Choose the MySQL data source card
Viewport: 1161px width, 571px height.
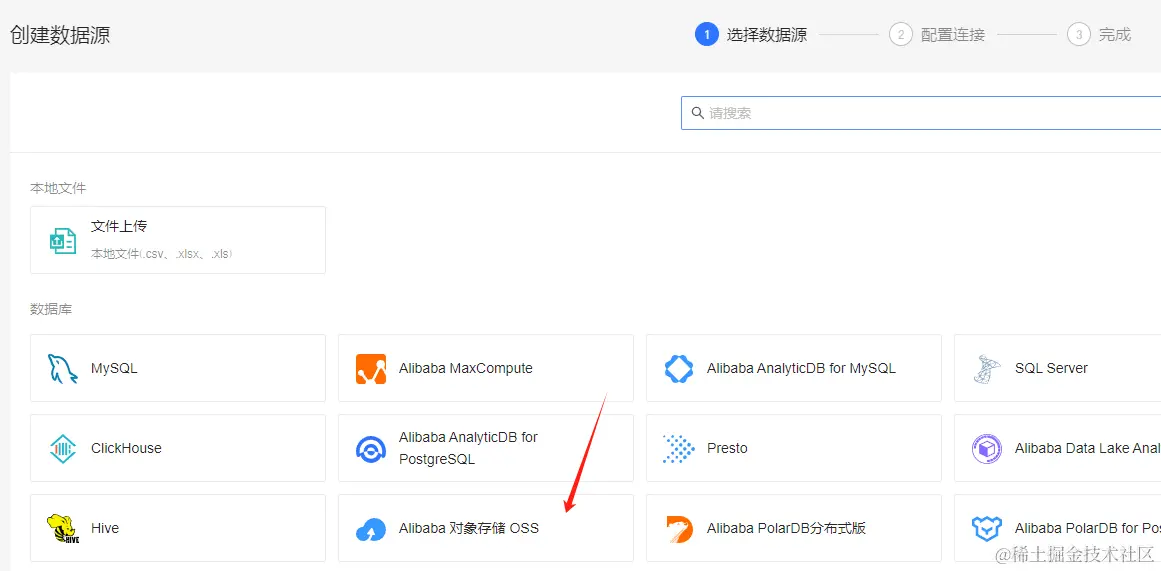coord(178,368)
